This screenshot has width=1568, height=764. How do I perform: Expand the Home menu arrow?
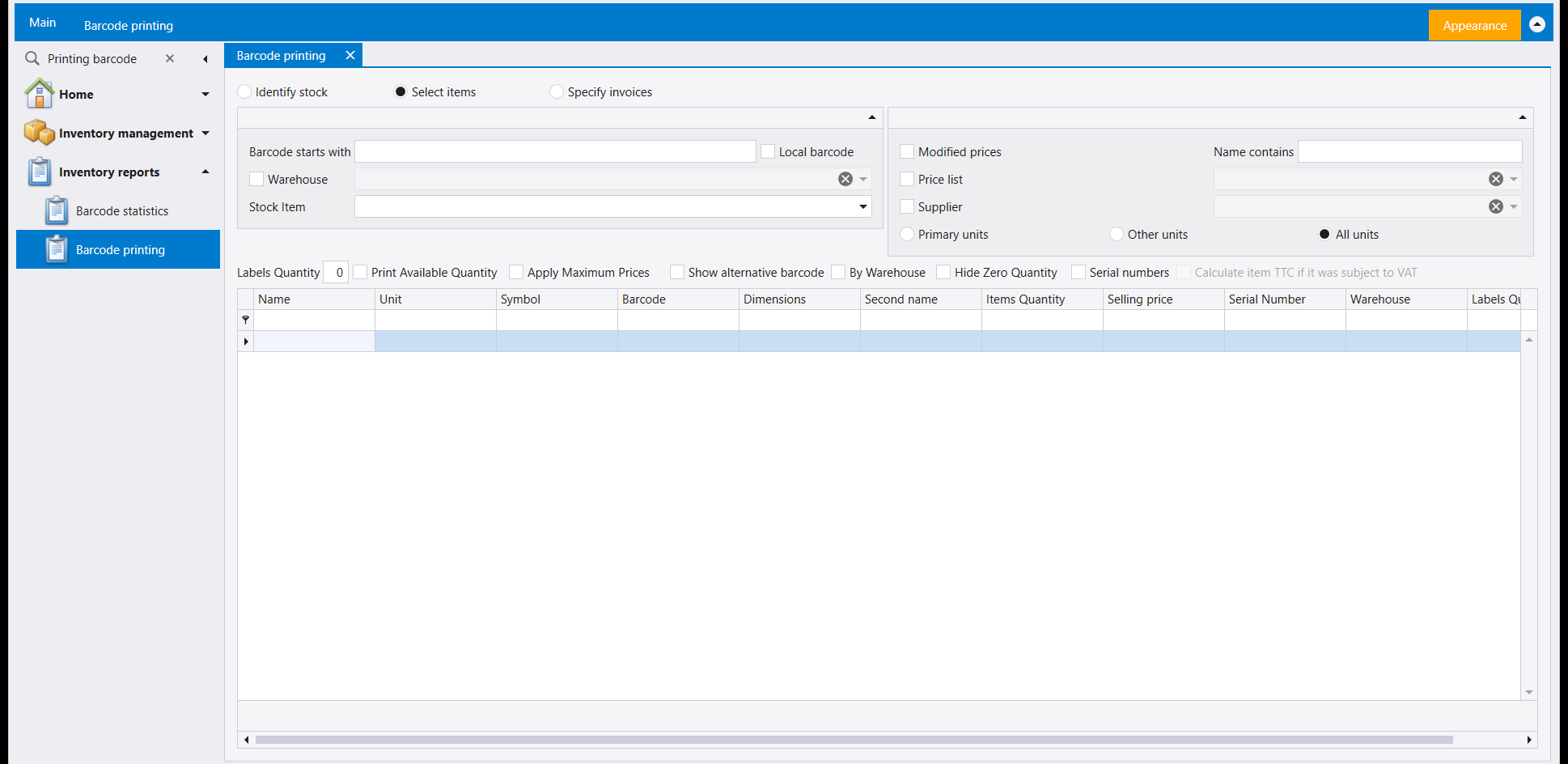pos(206,94)
